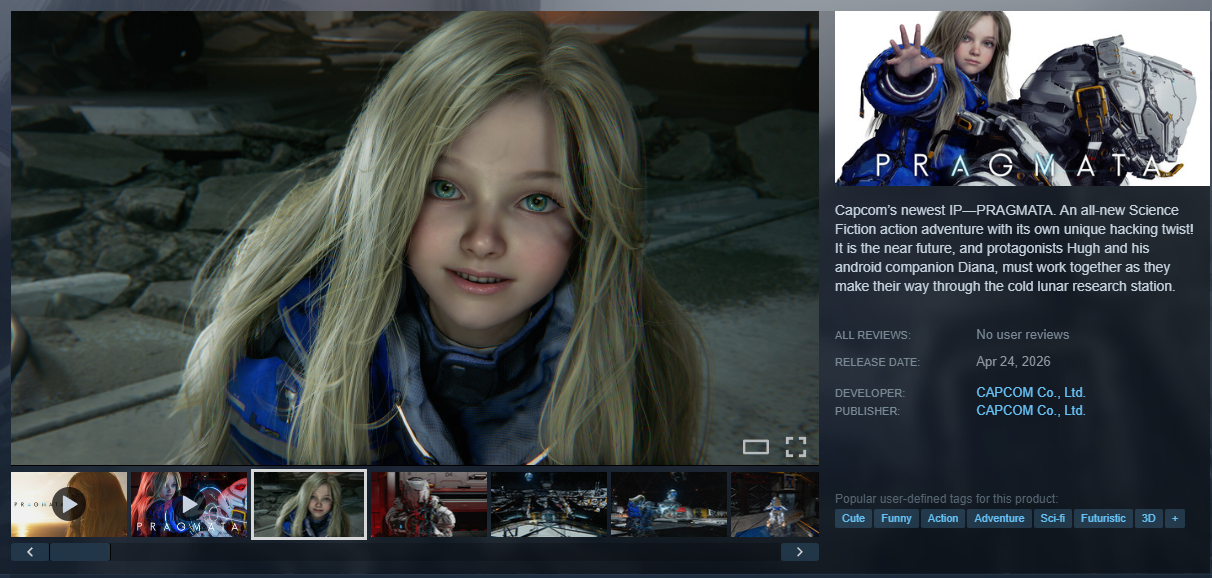Click the 'Popular user-defined tags' text
This screenshot has width=1212, height=578.
pos(946,499)
